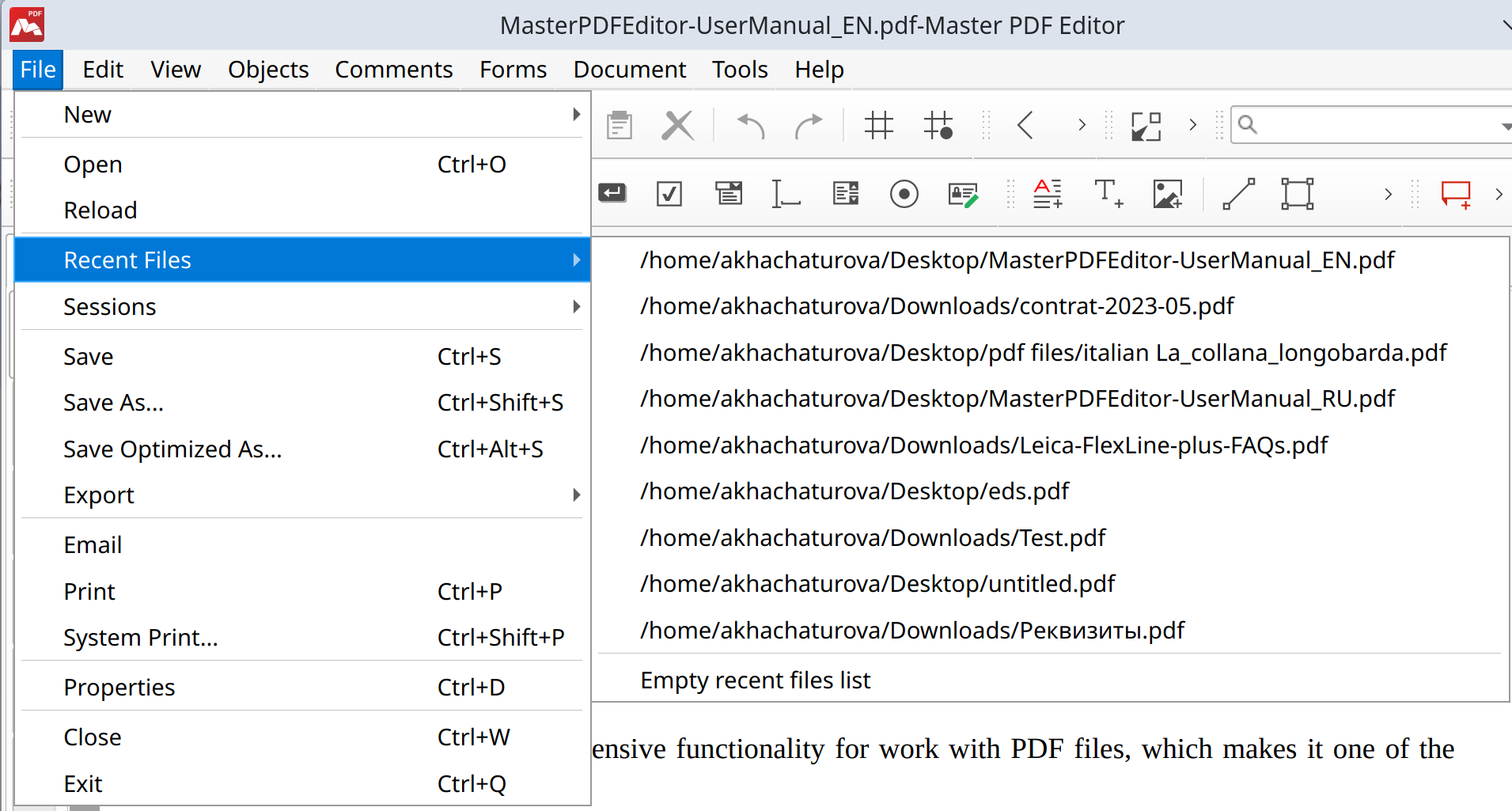Open the Edit menu
The height and width of the screenshot is (811, 1512).
[103, 70]
